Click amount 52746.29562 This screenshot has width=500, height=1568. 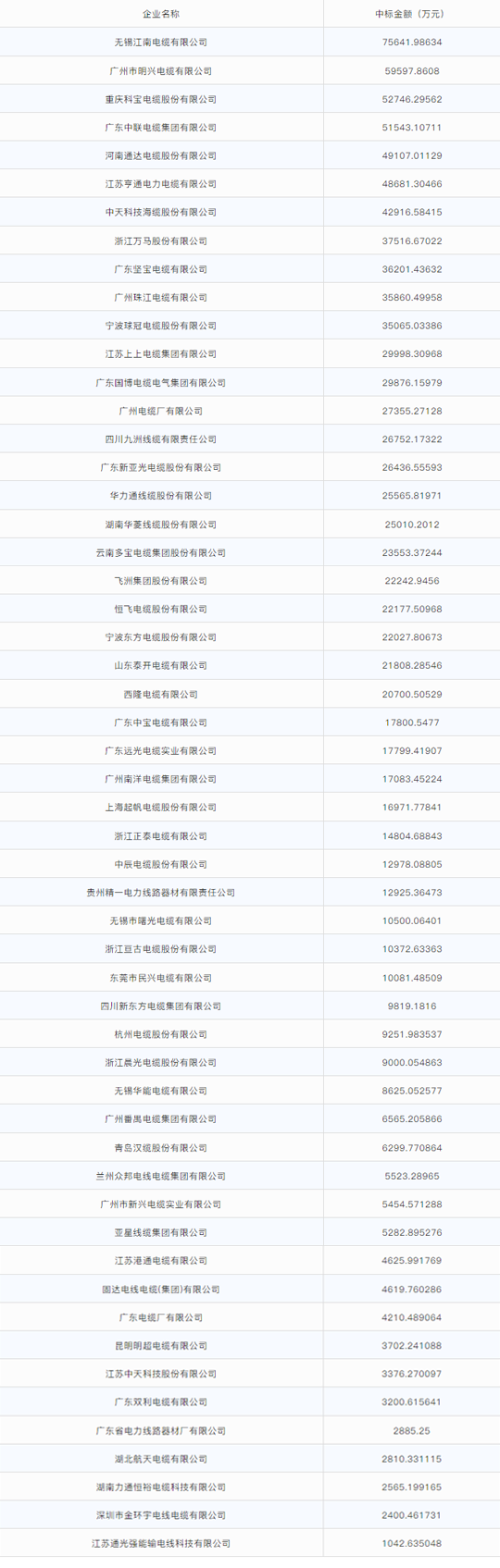[412, 99]
